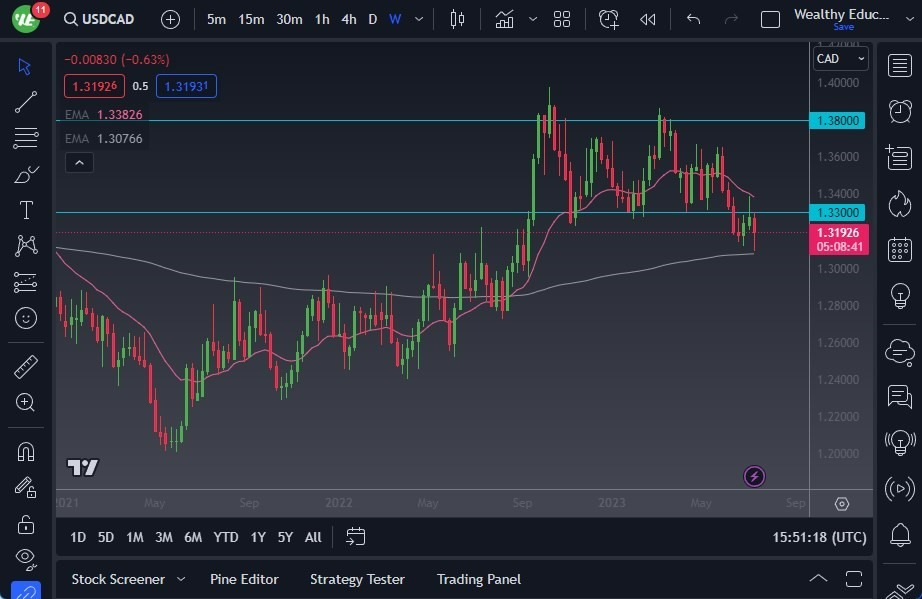Open the CAD currency dropdown on price scale
922x599 pixels.
[840, 58]
